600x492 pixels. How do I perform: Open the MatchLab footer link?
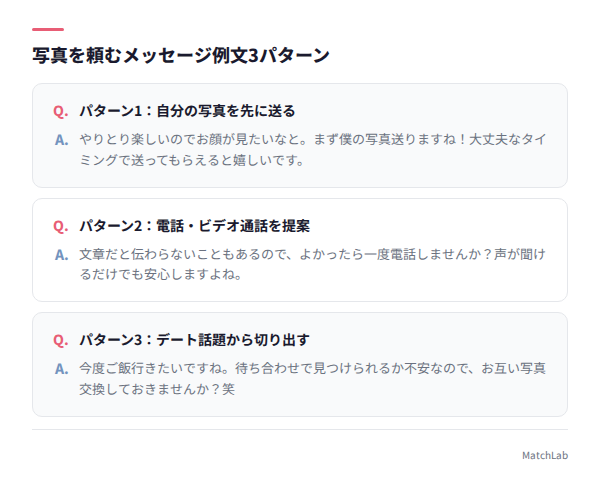click(x=545, y=455)
